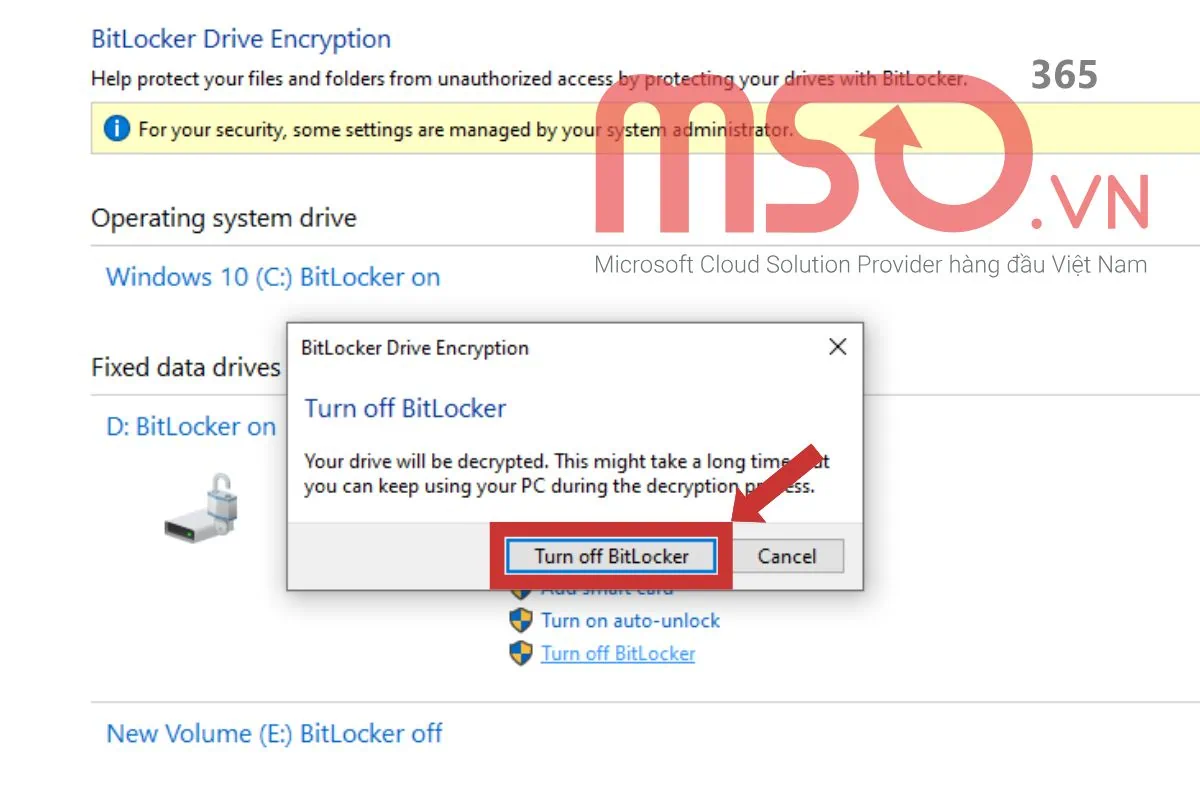
Task: Click the BitLocker Drive Encryption page heading
Action: pos(241,40)
